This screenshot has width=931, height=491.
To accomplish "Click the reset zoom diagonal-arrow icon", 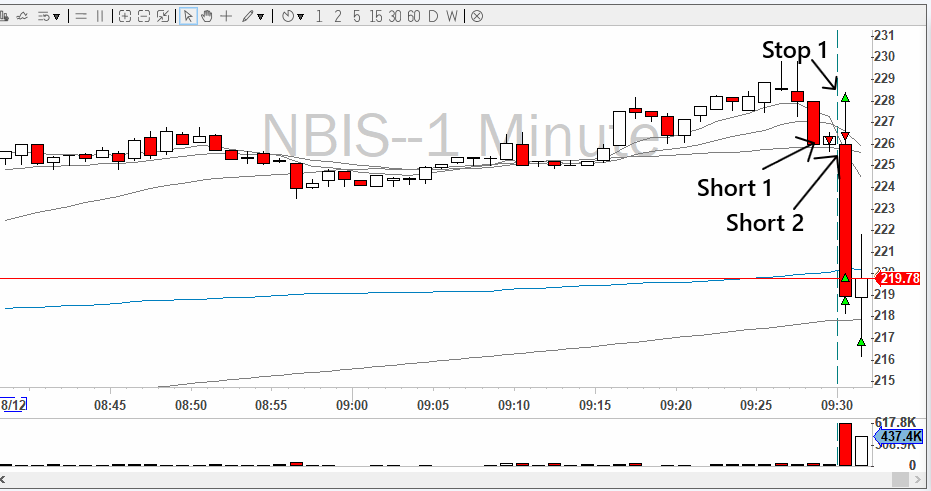I will [x=163, y=17].
